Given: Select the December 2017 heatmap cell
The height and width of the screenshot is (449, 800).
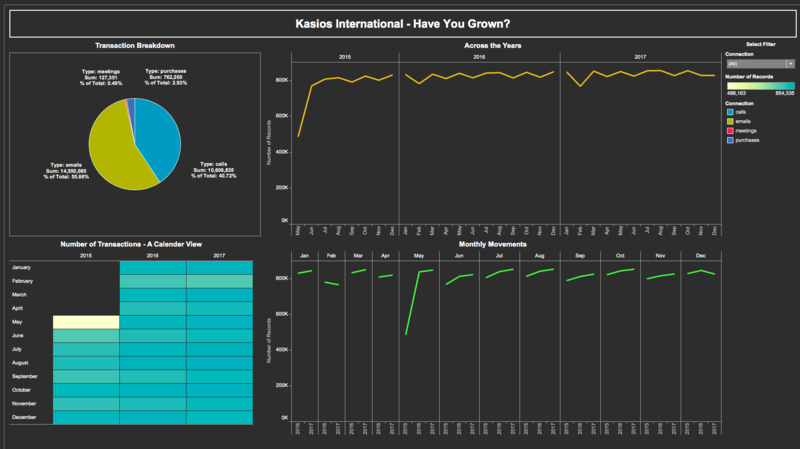Looking at the screenshot, I should (219, 417).
